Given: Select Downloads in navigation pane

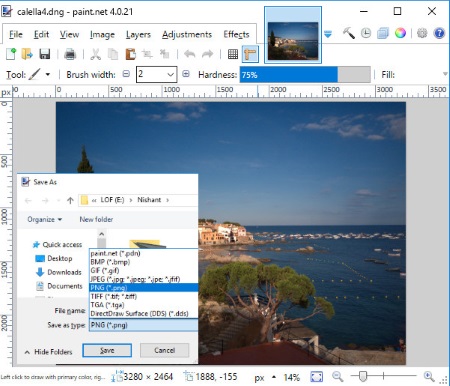Looking at the screenshot, I should pyautogui.click(x=59, y=272).
